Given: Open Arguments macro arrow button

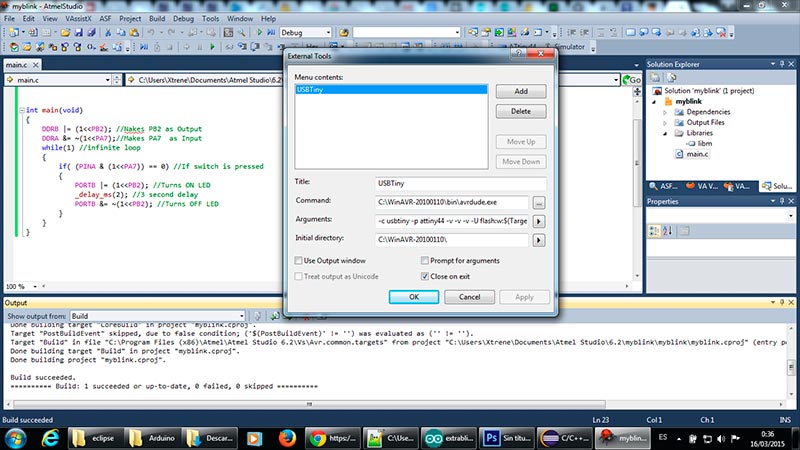Looking at the screenshot, I should click(x=539, y=221).
